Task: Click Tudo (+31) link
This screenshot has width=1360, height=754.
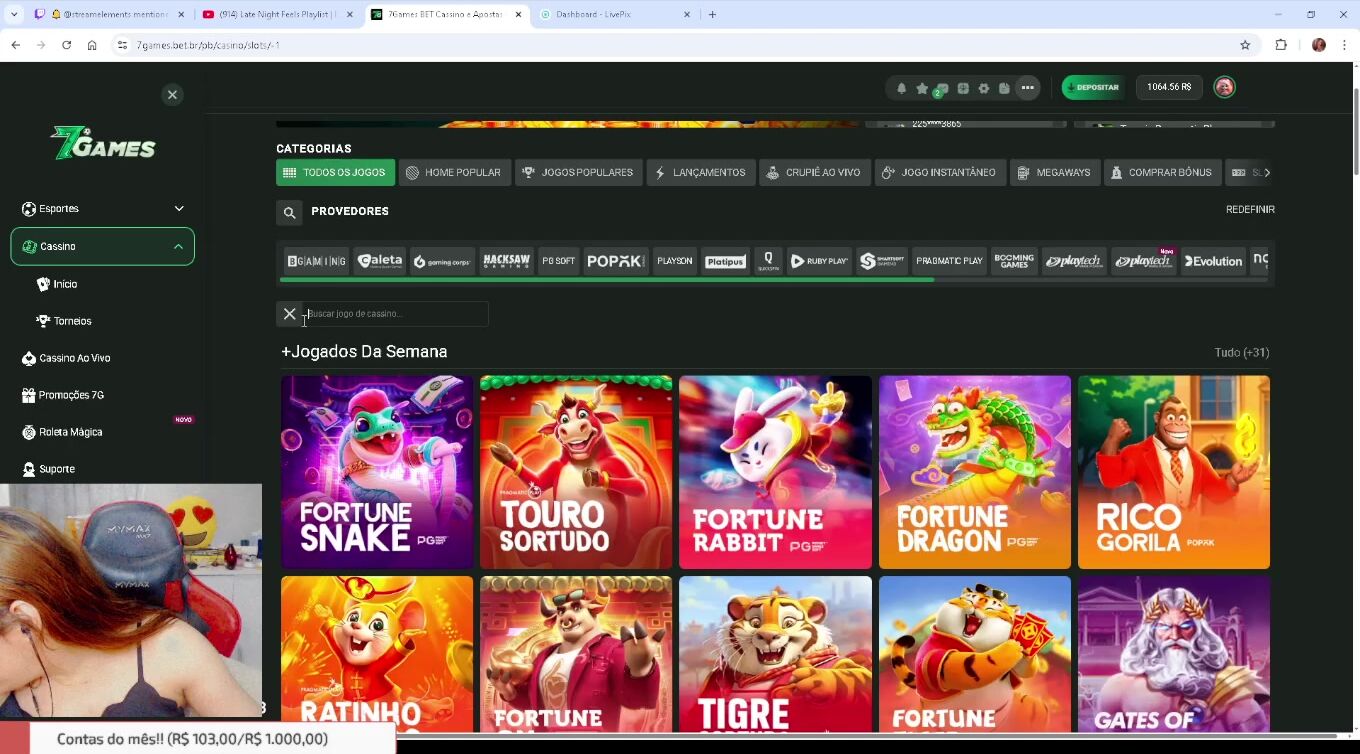Action: (x=1242, y=352)
